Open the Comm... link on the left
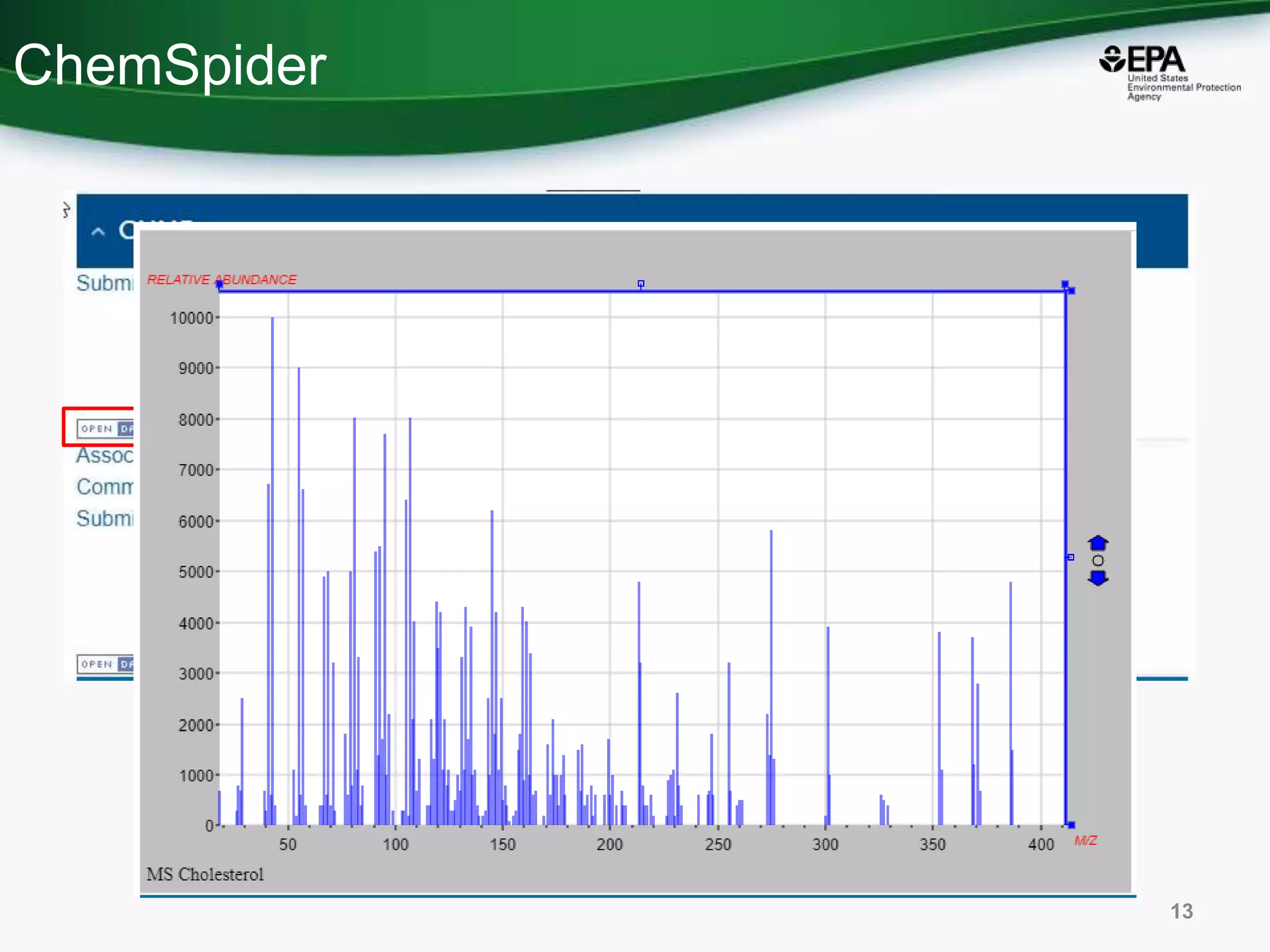Viewport: 1270px width, 952px height. click(105, 487)
